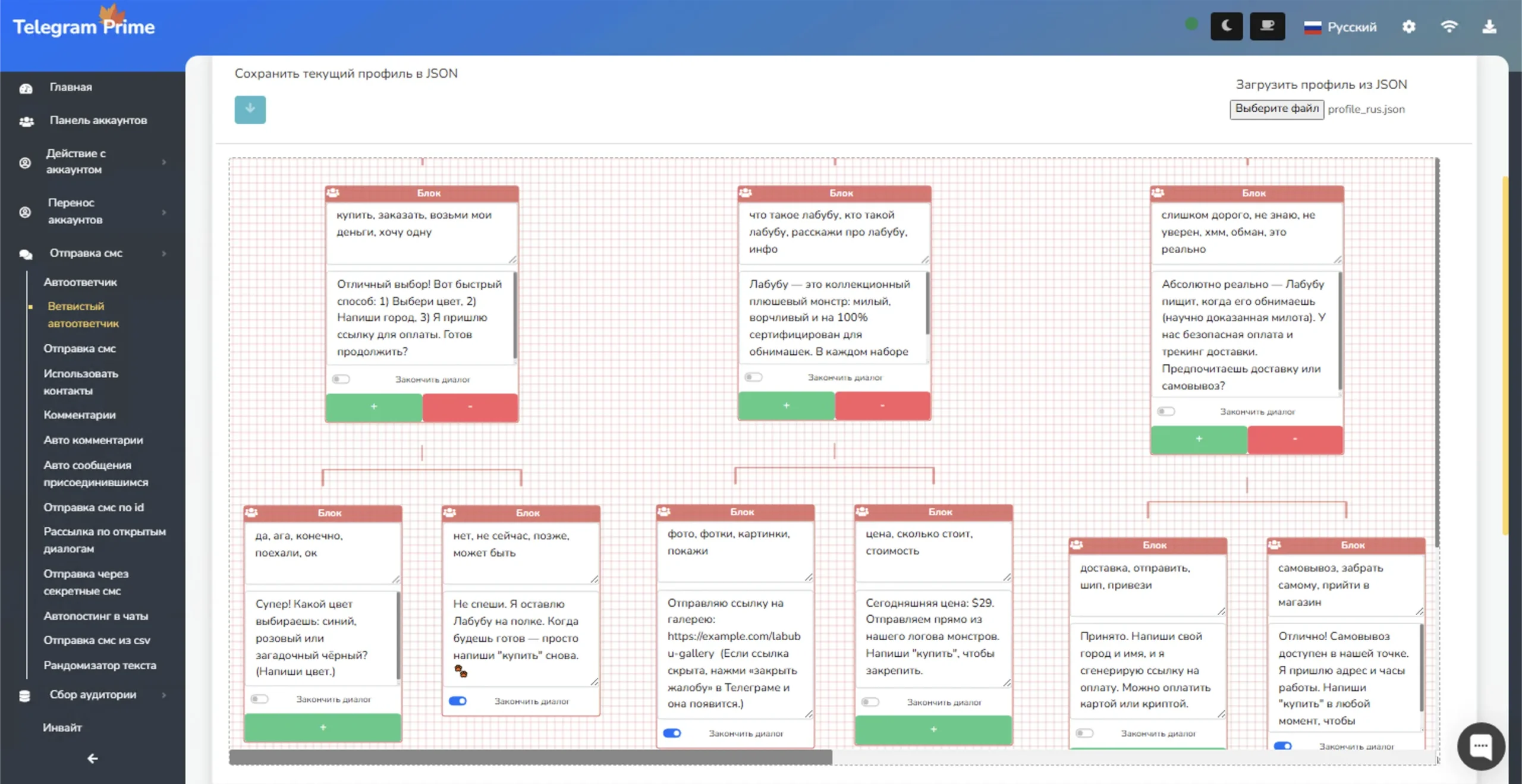This screenshot has height=784, width=1522.
Task: Open settings via the gear icon
Action: [x=1408, y=27]
